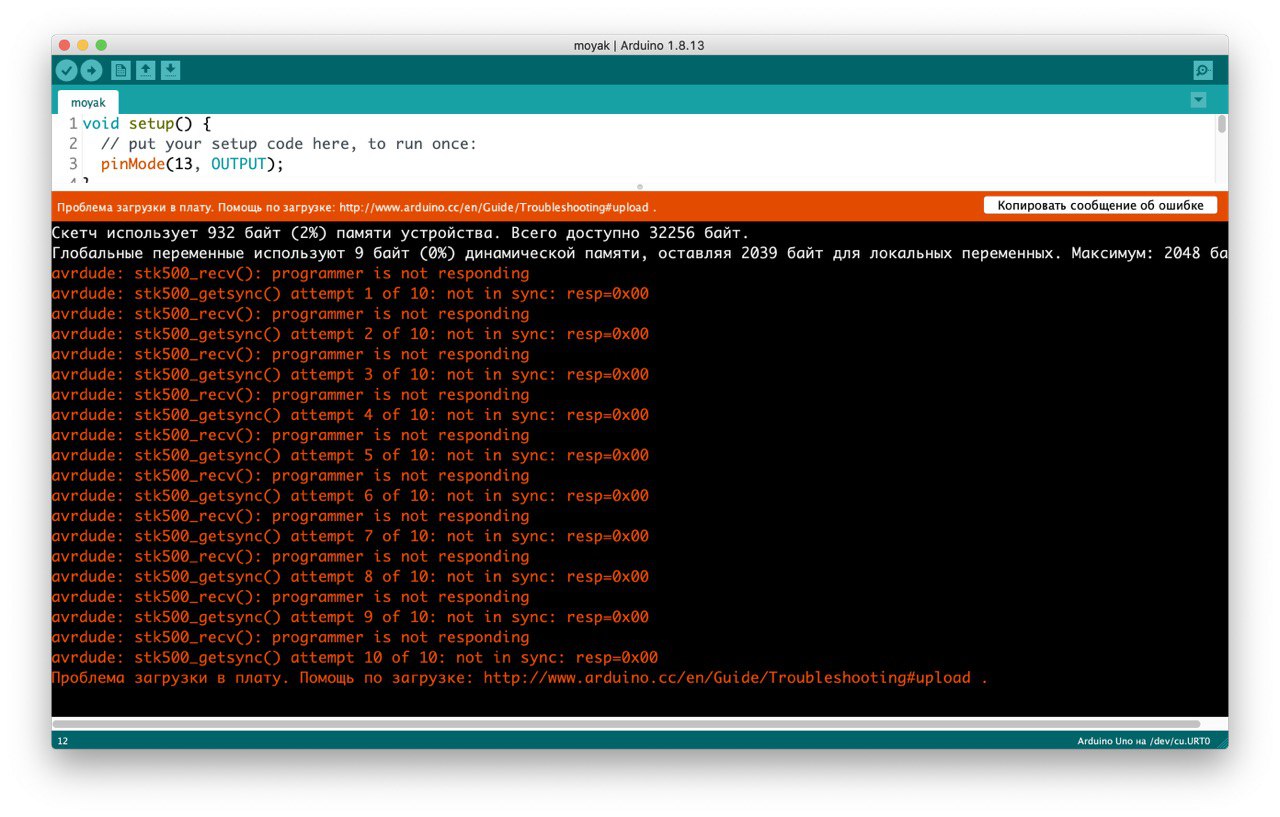Click line number 12 in status bar
1280x817 pixels.
click(63, 741)
